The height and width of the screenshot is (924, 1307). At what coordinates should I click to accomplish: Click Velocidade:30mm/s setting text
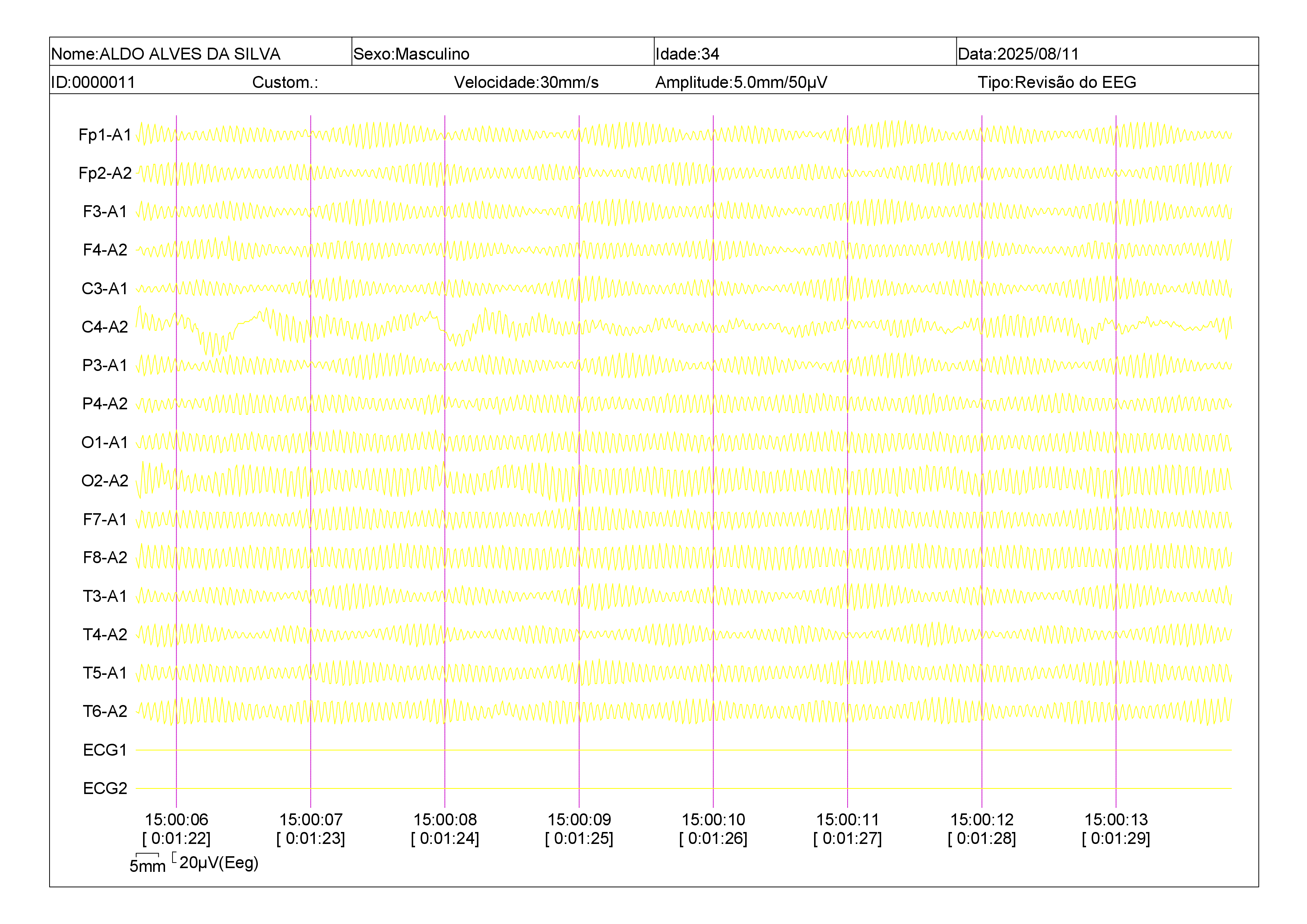tap(526, 83)
